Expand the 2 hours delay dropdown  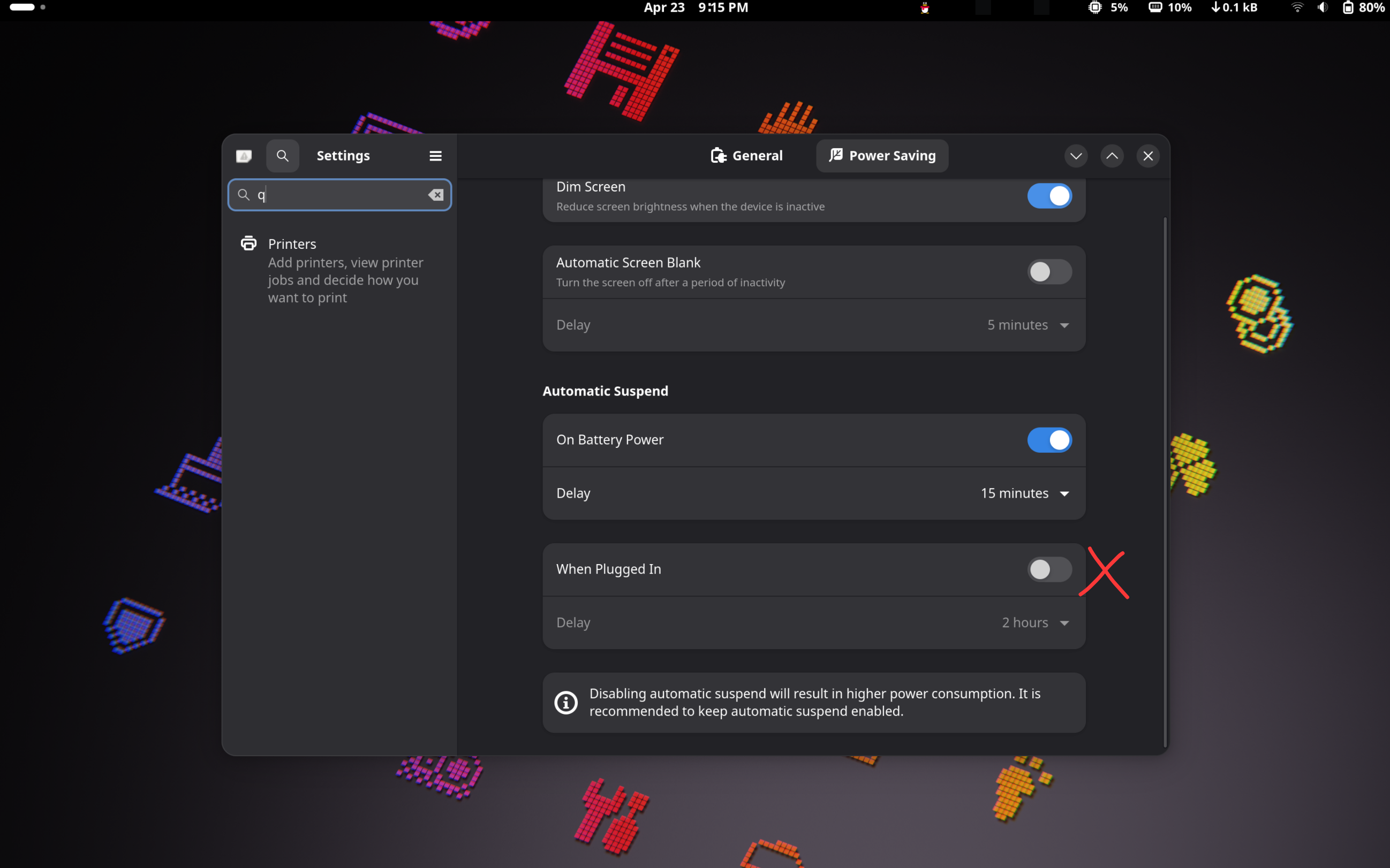(1034, 622)
